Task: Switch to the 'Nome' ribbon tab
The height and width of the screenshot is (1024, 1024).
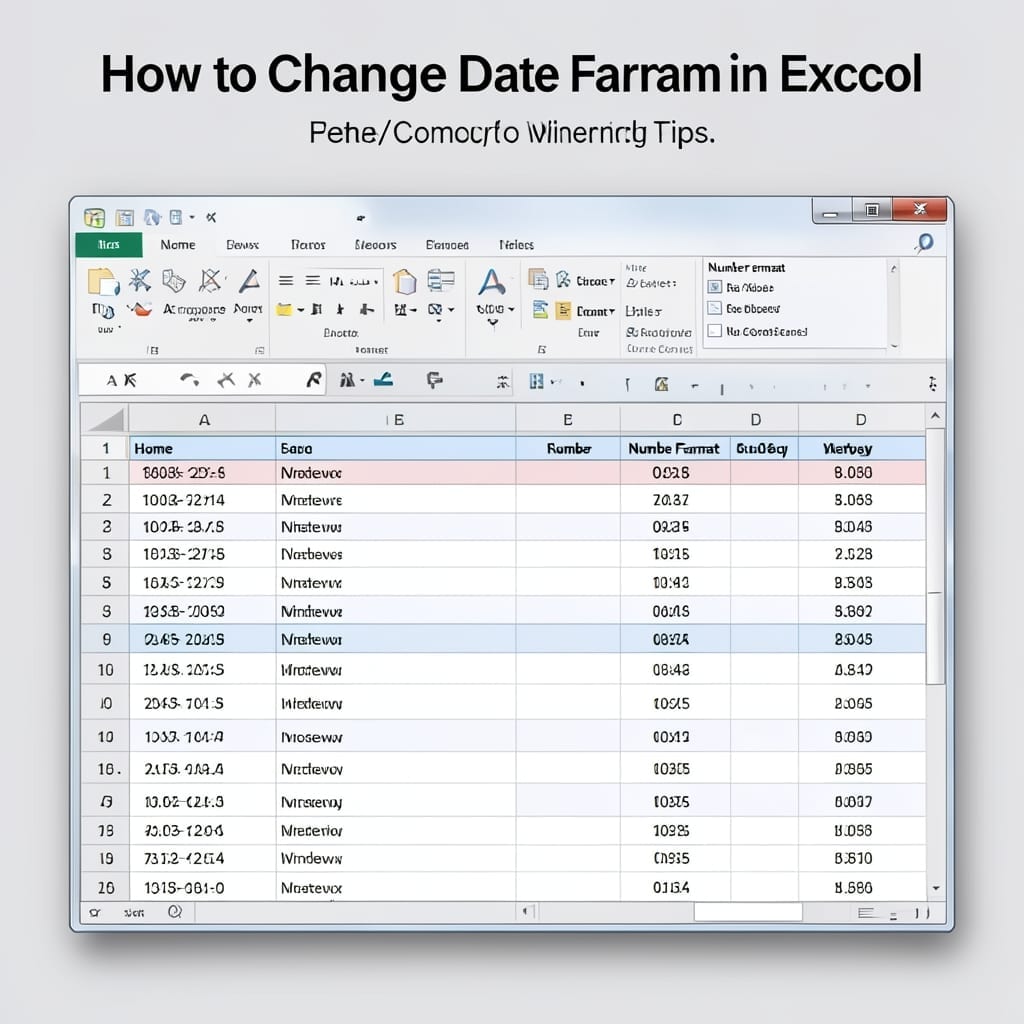Action: pyautogui.click(x=178, y=244)
